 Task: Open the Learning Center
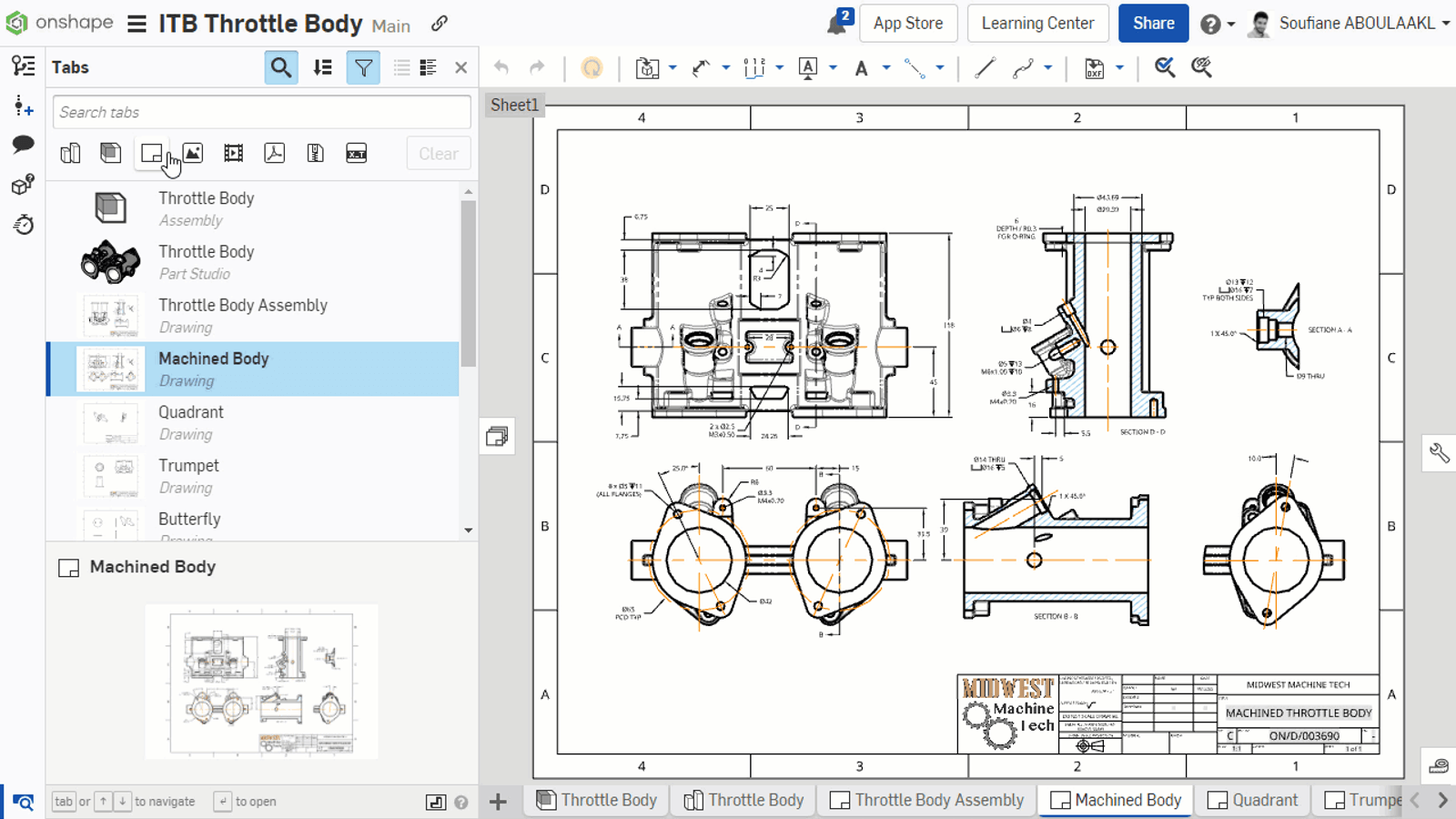(x=1037, y=24)
